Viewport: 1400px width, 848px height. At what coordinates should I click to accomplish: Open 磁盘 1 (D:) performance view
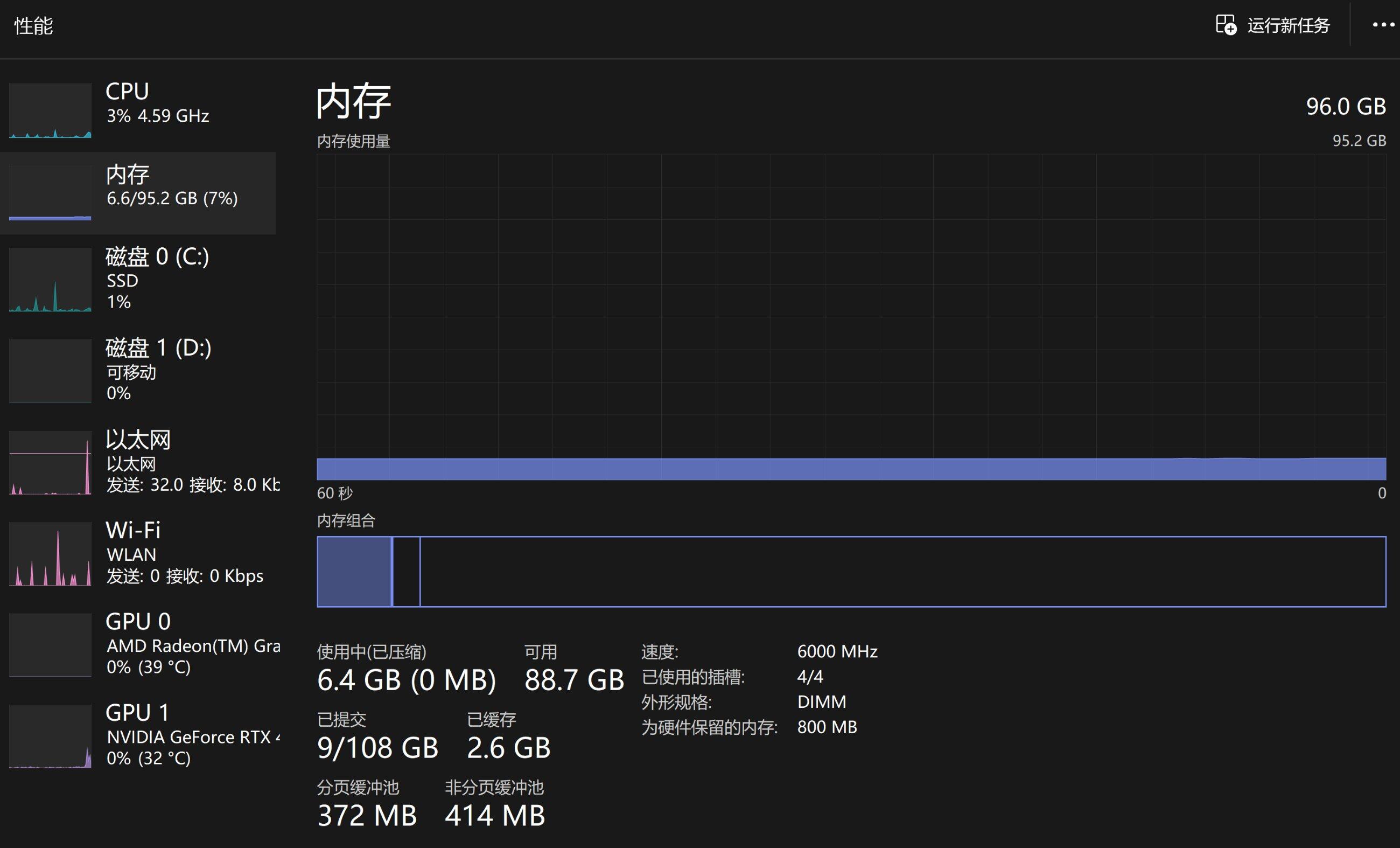[x=138, y=371]
